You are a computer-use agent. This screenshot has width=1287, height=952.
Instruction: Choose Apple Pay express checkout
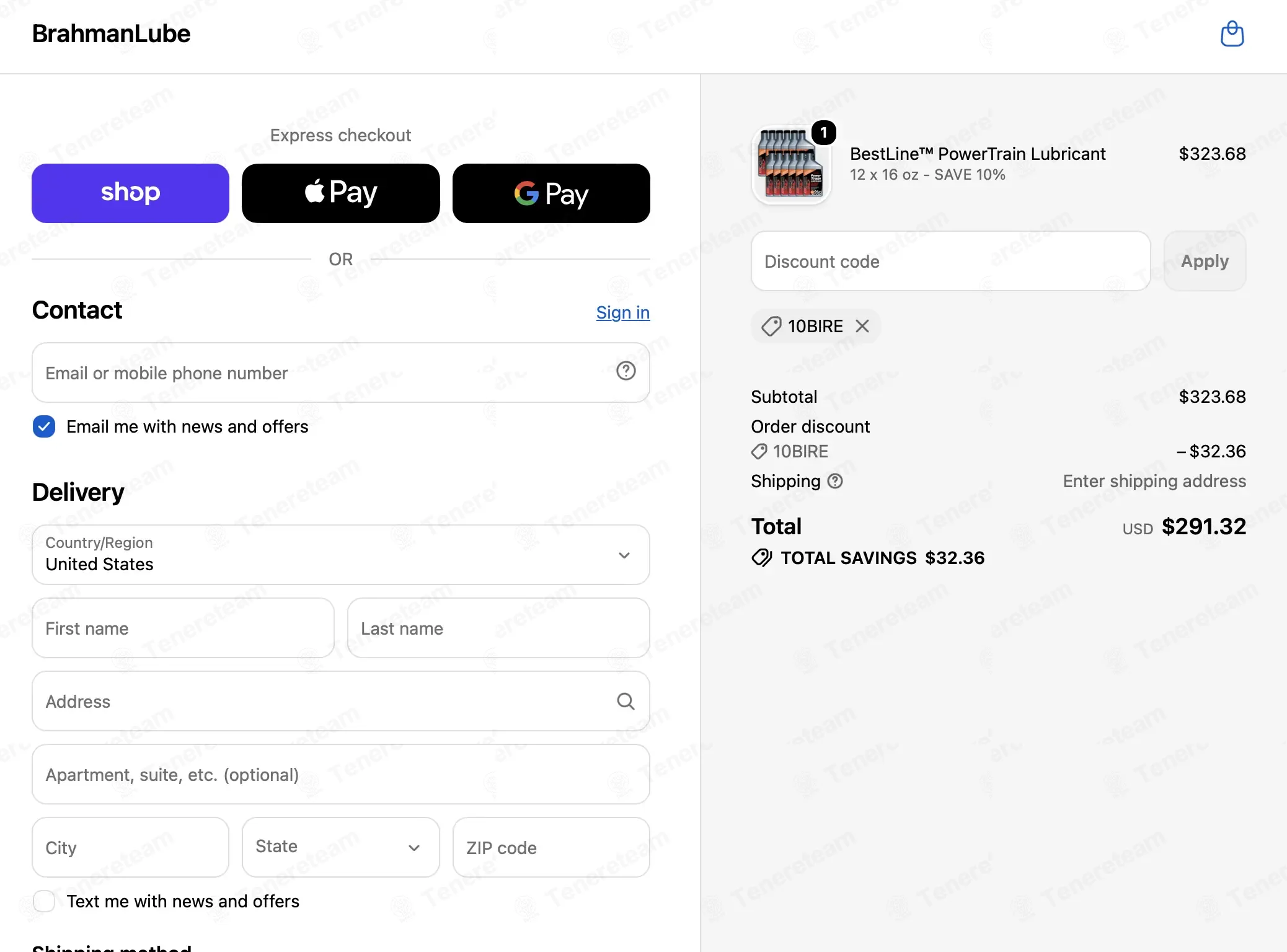[340, 193]
